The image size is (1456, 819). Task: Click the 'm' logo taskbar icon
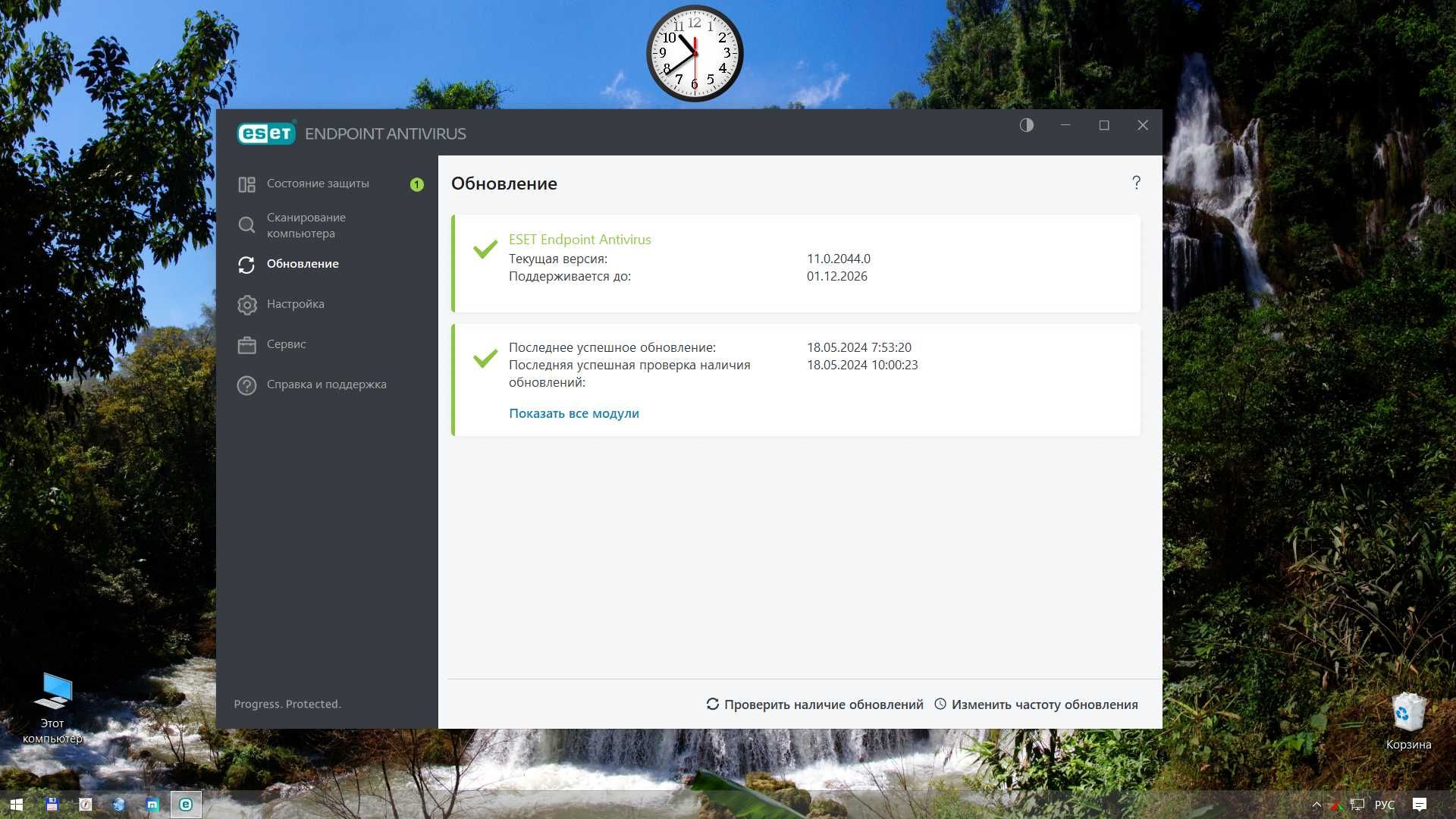(x=152, y=805)
